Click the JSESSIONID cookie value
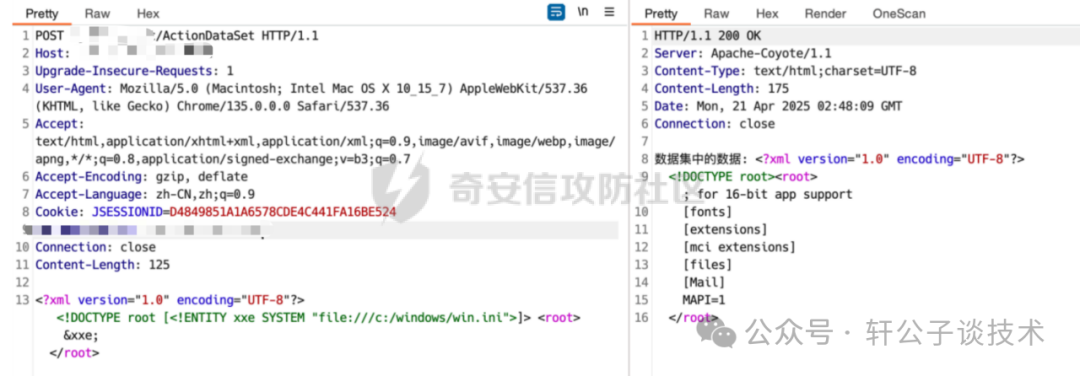 point(282,212)
